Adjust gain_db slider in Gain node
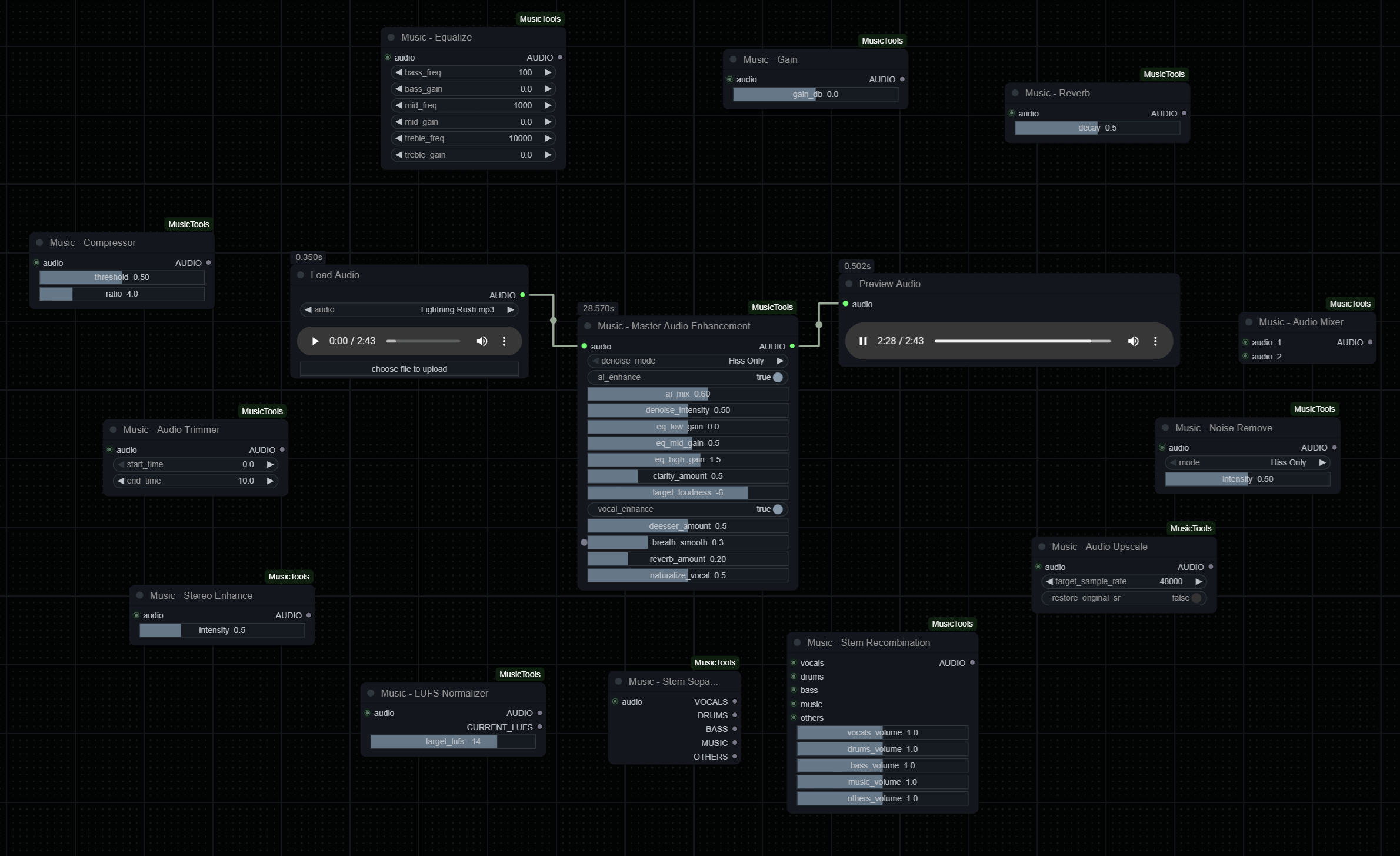 (x=815, y=94)
